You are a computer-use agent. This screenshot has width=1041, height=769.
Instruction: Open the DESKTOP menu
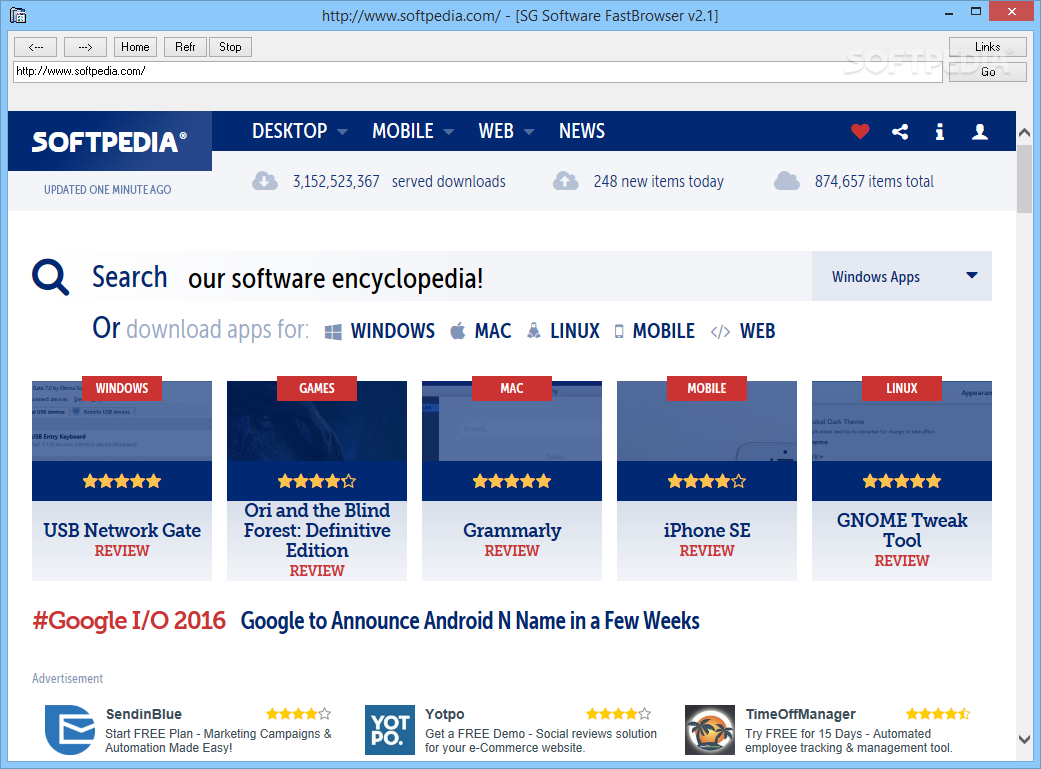pos(289,131)
